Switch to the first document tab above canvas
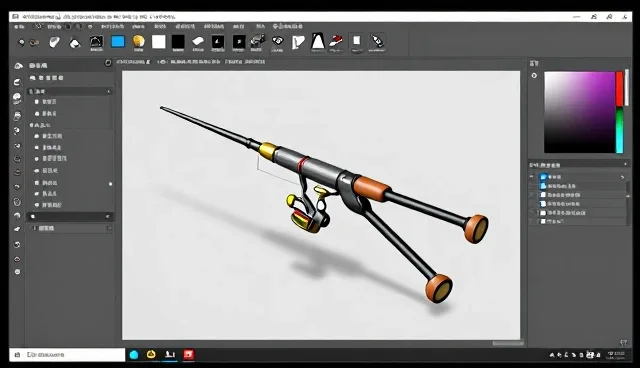Image resolution: width=640 pixels, height=368 pixels. tap(133, 62)
